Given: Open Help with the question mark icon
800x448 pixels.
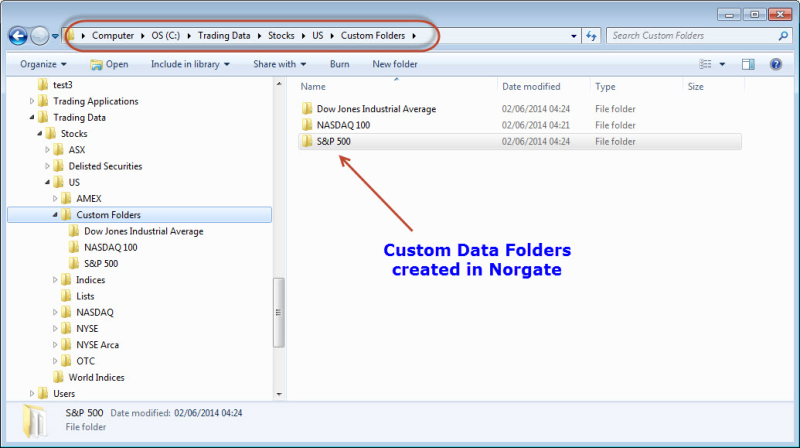Looking at the screenshot, I should pos(776,64).
